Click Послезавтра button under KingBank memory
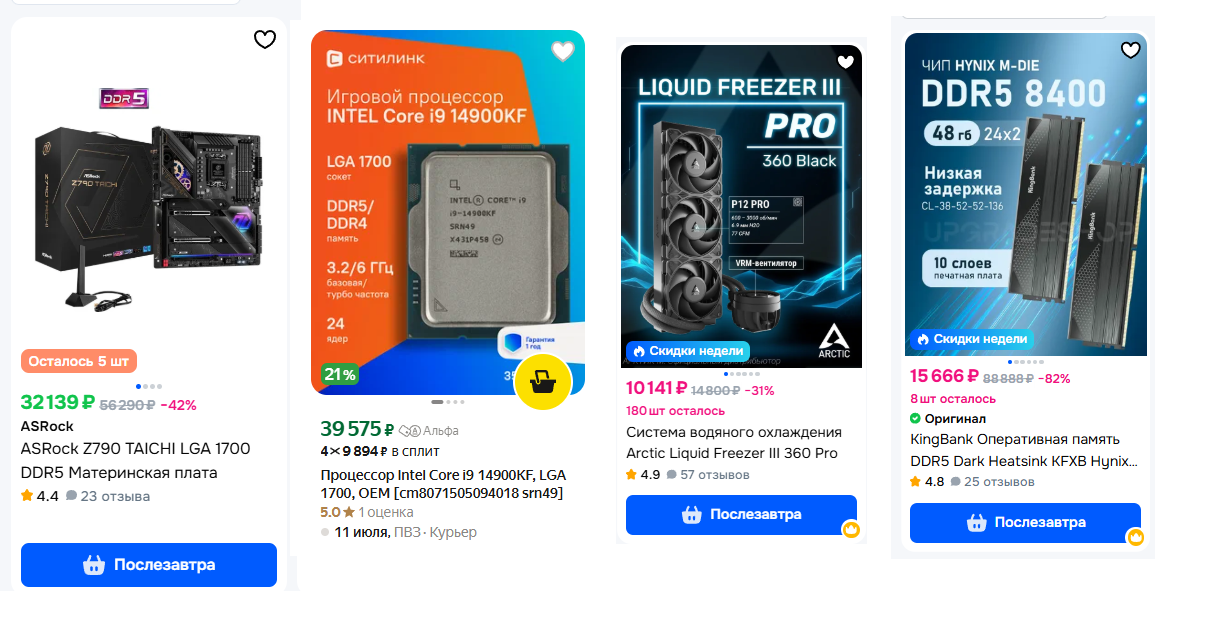The height and width of the screenshot is (619, 1224). 1025,523
